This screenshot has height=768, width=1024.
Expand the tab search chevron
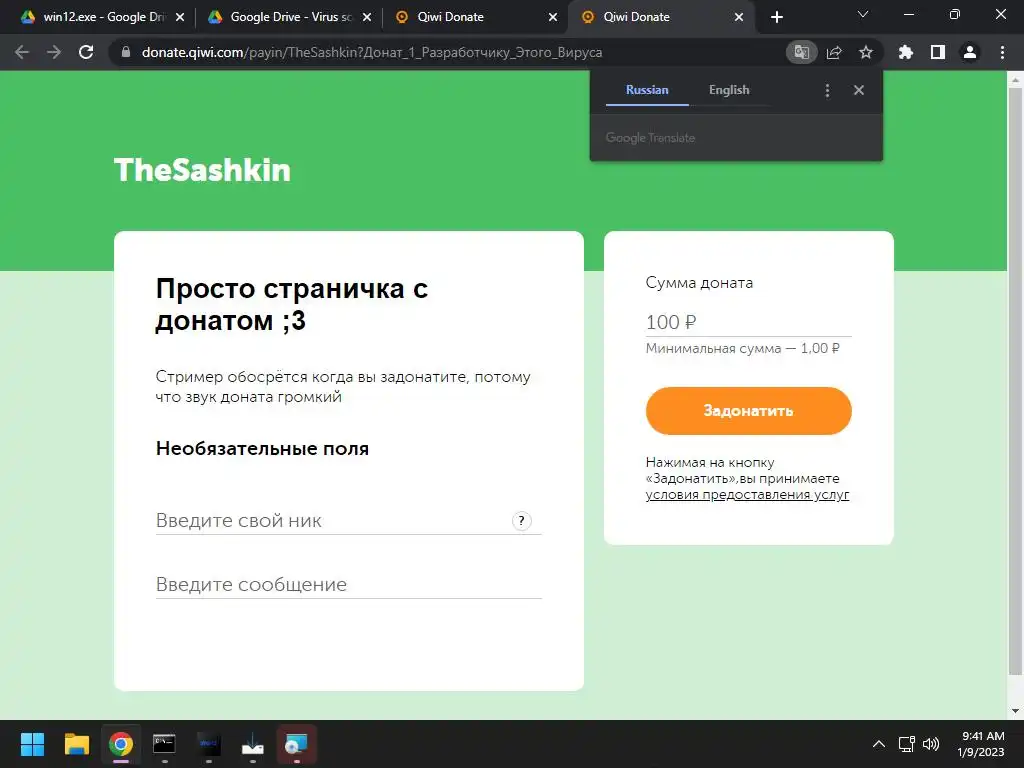pyautogui.click(x=863, y=14)
